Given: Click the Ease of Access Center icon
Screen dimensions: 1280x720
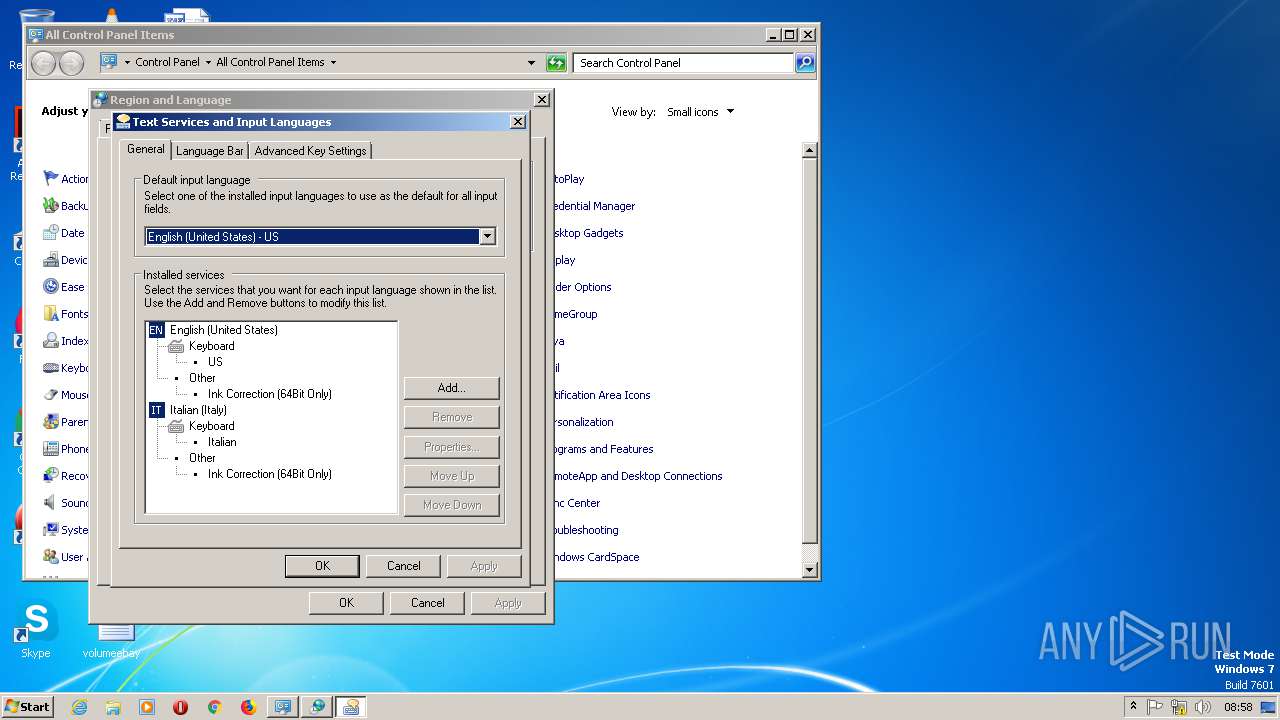Looking at the screenshot, I should coord(51,287).
